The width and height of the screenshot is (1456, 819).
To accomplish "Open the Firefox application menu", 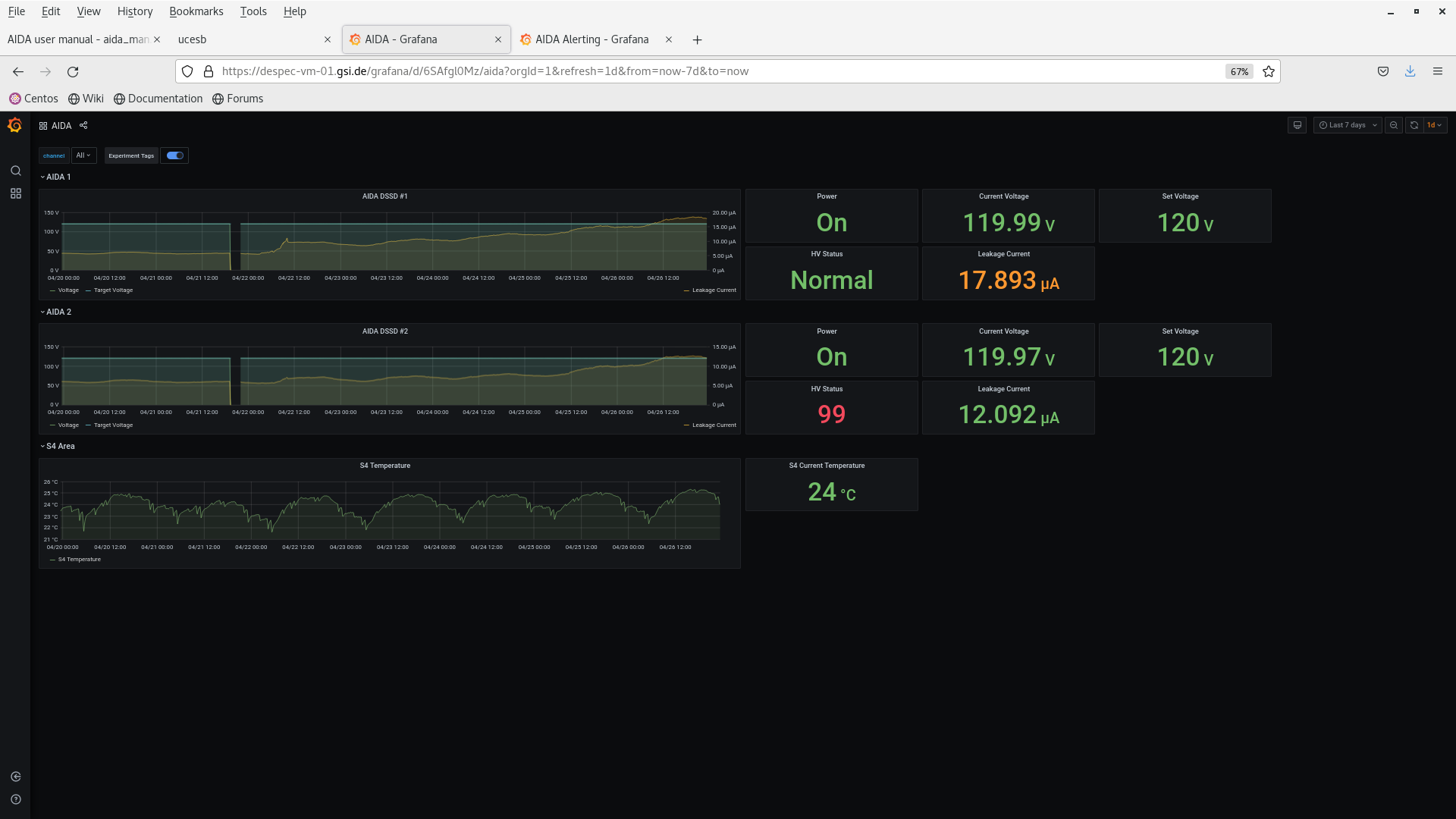I will click(x=1438, y=71).
